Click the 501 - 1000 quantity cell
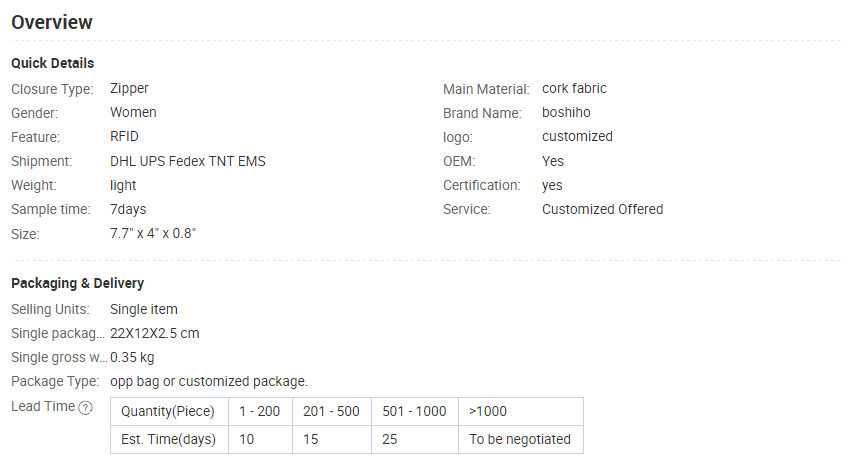This screenshot has height=460, width=857. [x=415, y=411]
